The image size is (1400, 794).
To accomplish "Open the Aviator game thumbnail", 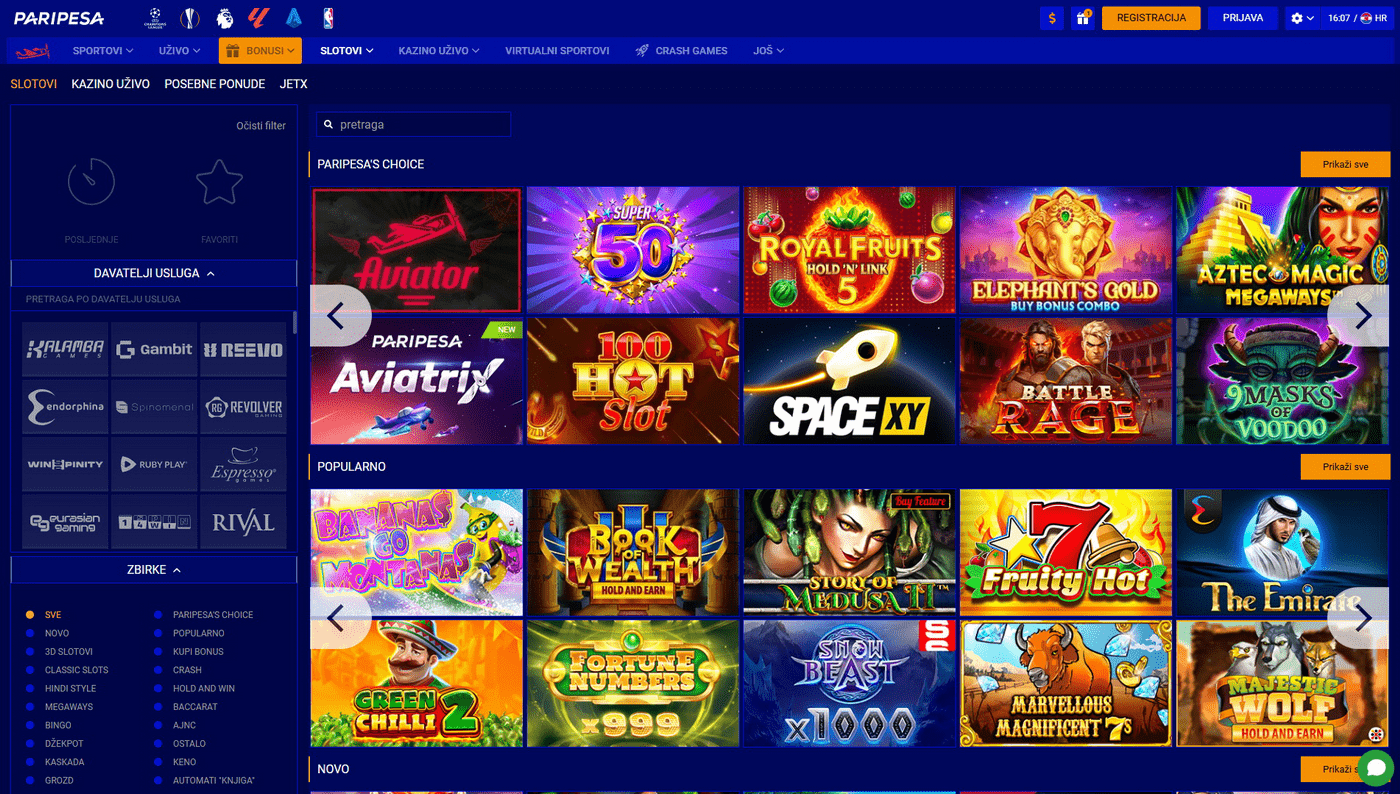I will [416, 249].
